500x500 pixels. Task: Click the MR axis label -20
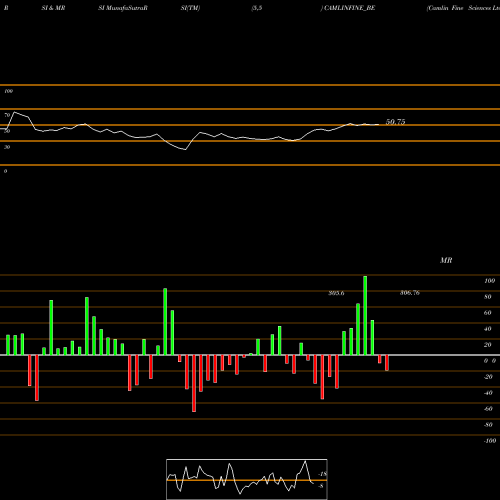tap(488, 377)
